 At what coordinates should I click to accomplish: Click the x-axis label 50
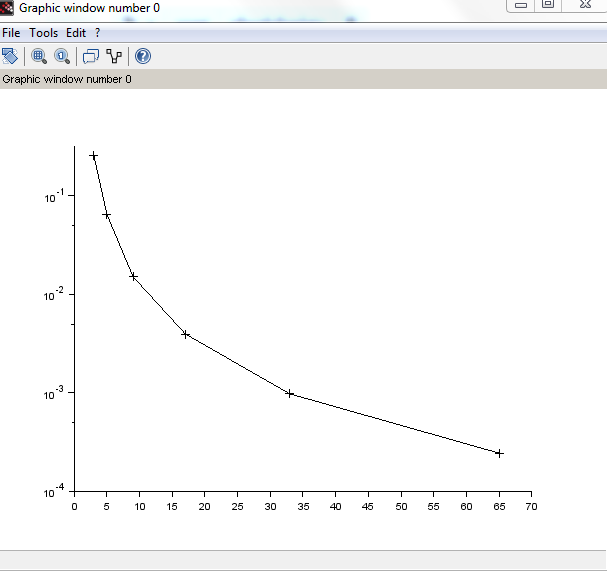click(401, 506)
